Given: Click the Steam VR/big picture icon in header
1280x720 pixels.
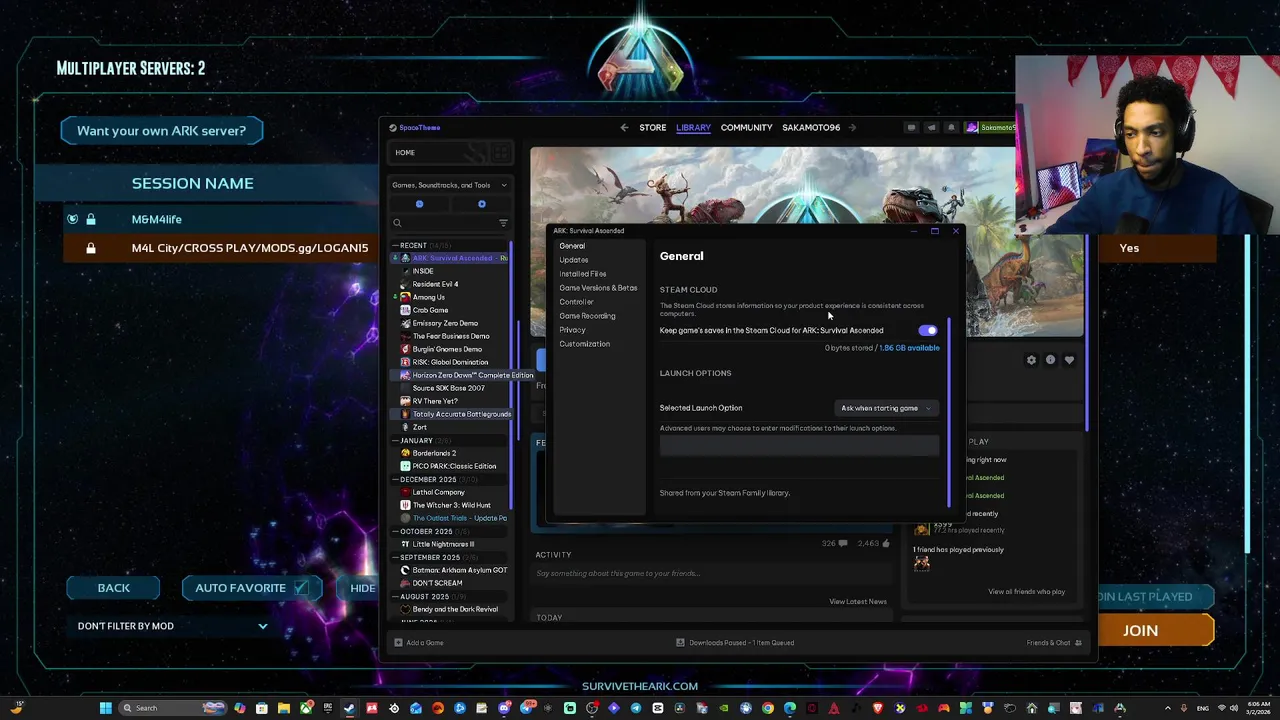Looking at the screenshot, I should [x=911, y=127].
